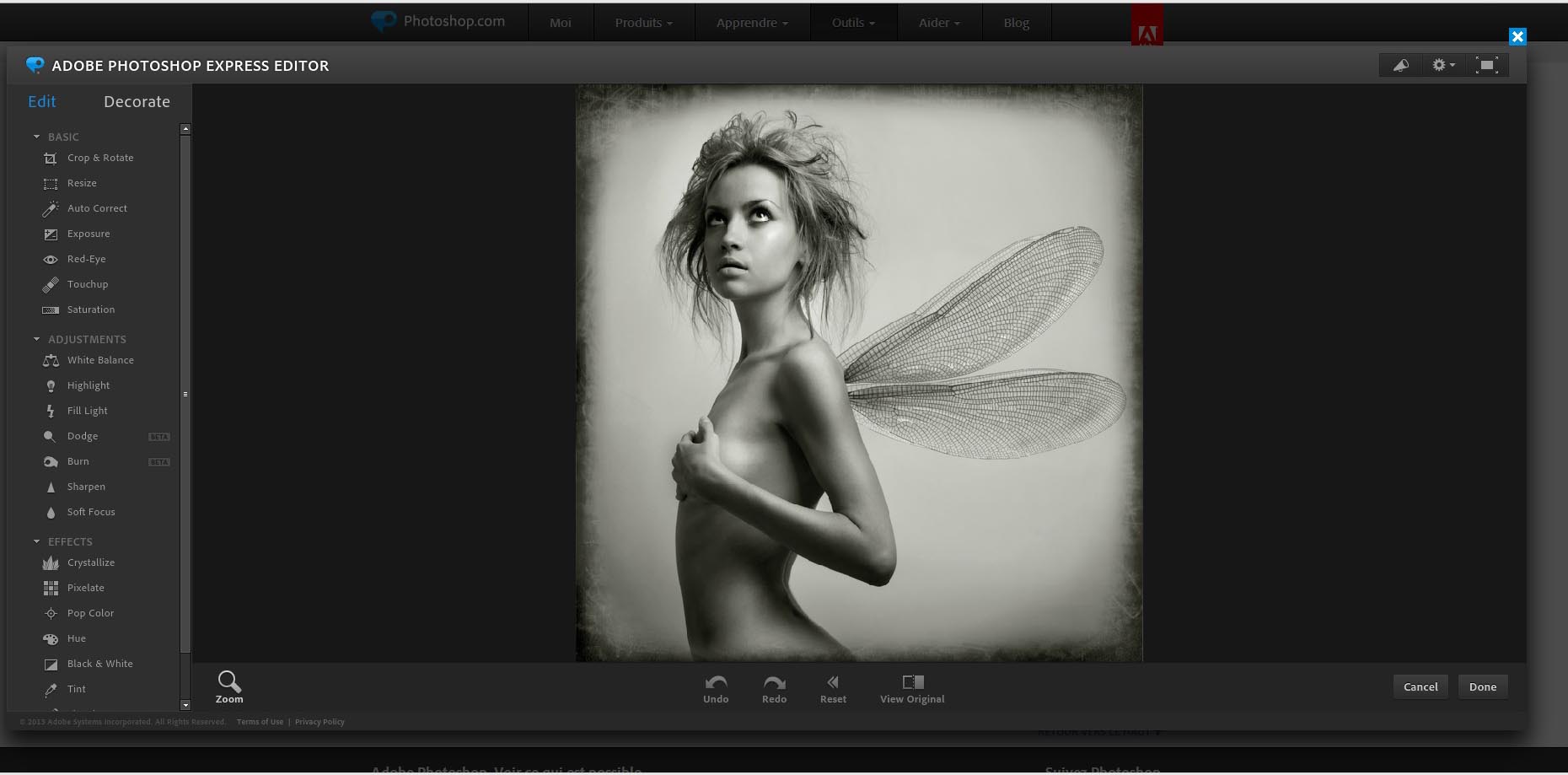Redo the last undone edit
The height and width of the screenshot is (775, 1568).
(x=774, y=688)
